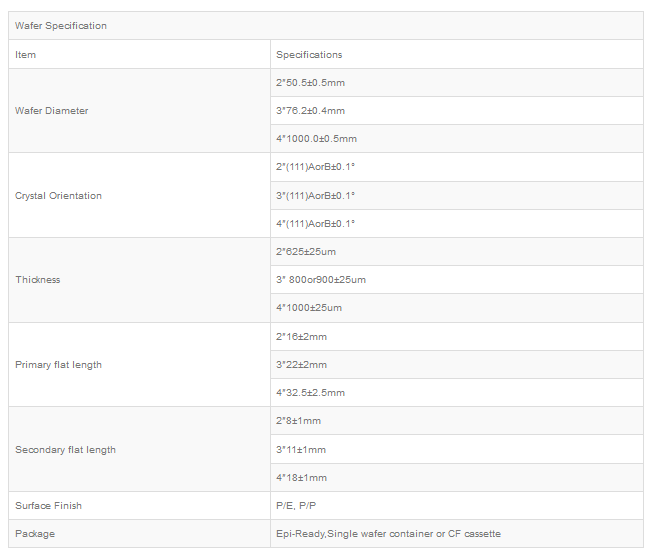Click the Epi-Ready package description cell
The height and width of the screenshot is (555, 648).
pyautogui.click(x=388, y=534)
